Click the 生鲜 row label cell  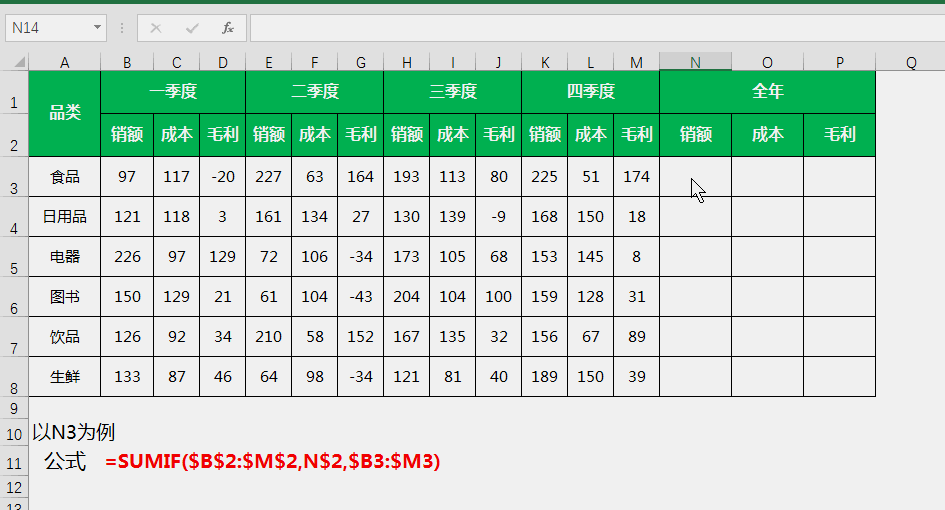pyautogui.click(x=64, y=377)
